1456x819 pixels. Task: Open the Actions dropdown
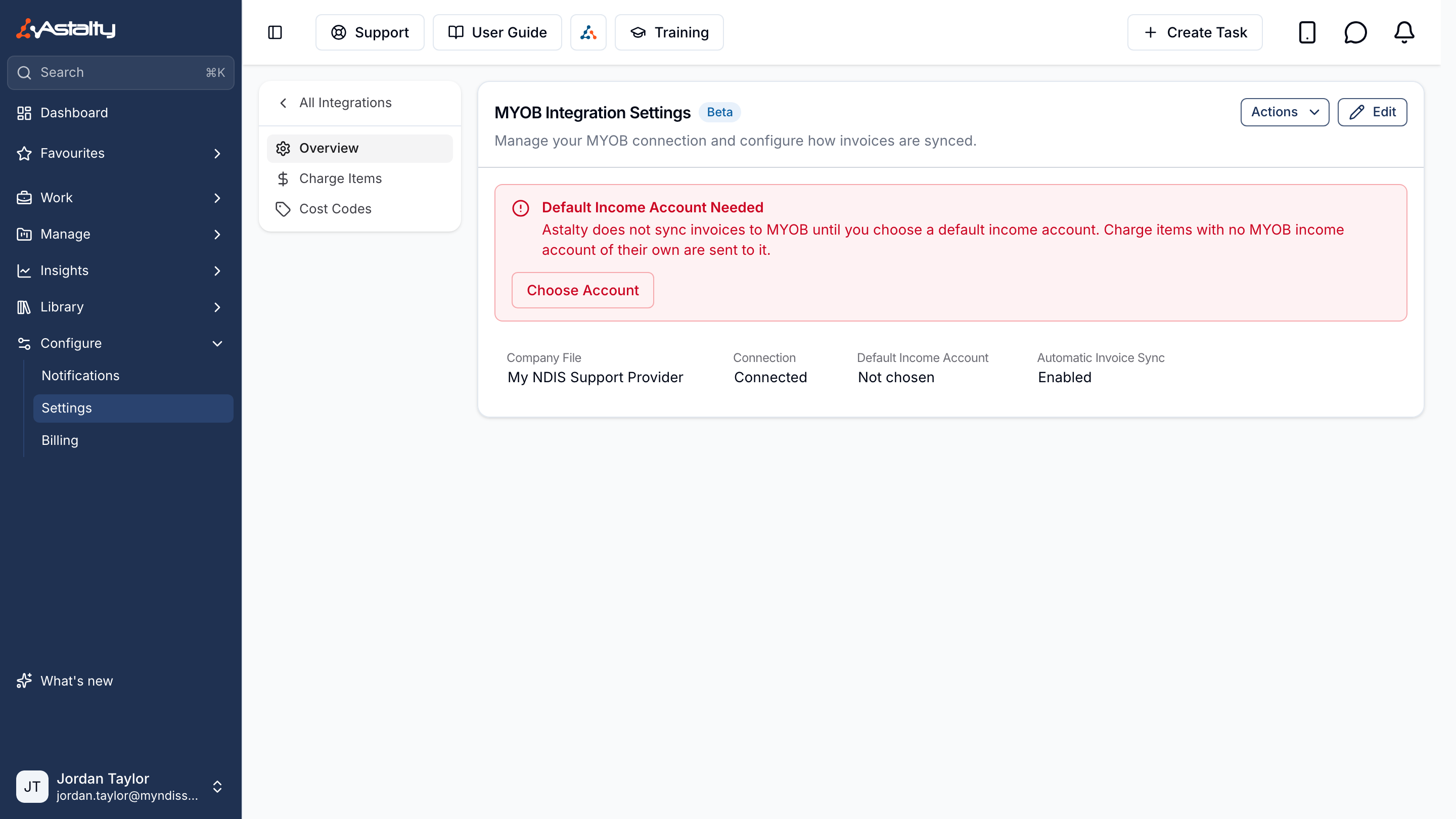(x=1284, y=112)
